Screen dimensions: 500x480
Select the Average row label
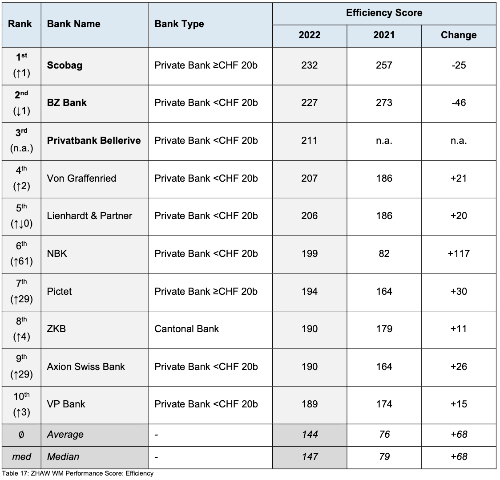tap(65, 435)
